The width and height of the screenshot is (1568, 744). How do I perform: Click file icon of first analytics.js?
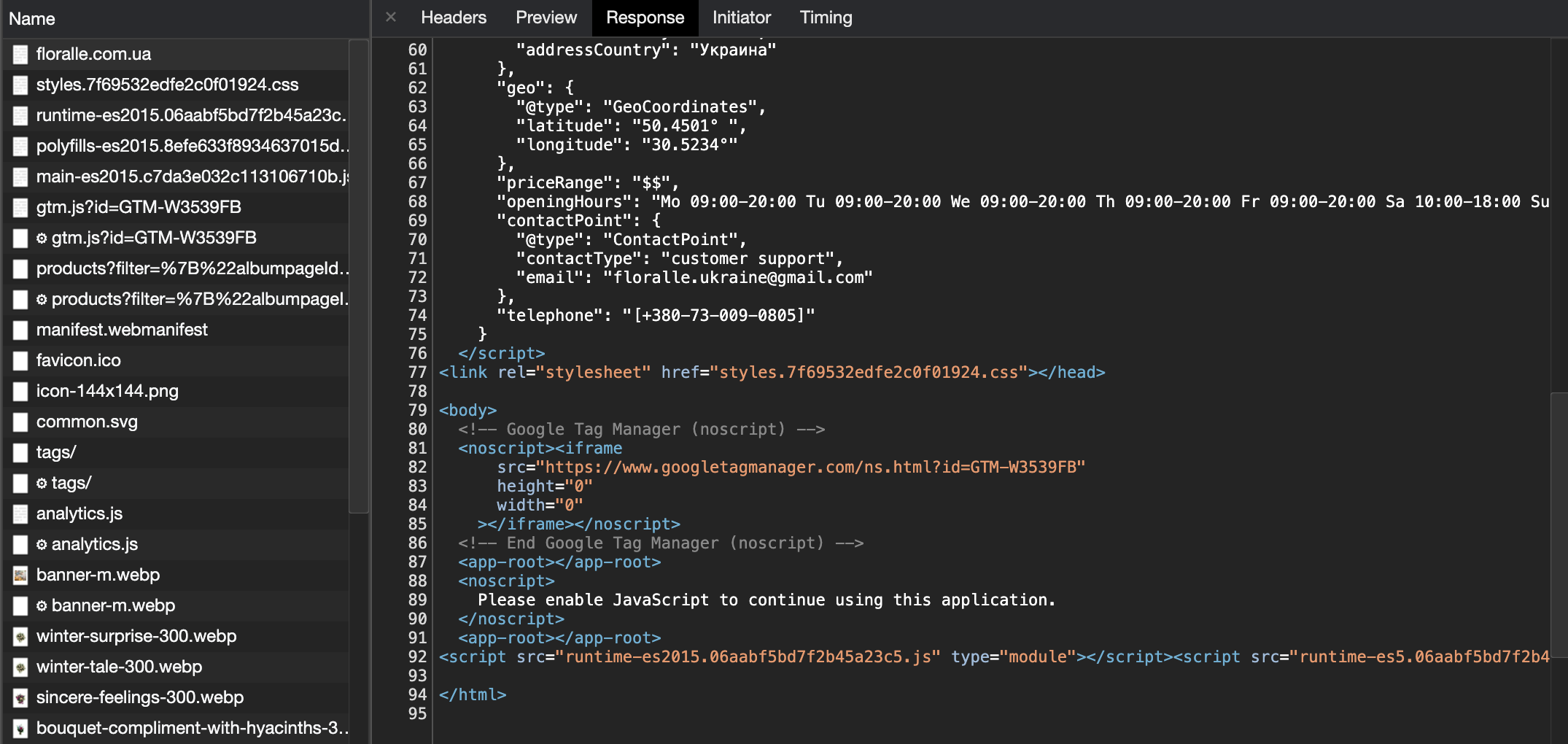point(20,514)
